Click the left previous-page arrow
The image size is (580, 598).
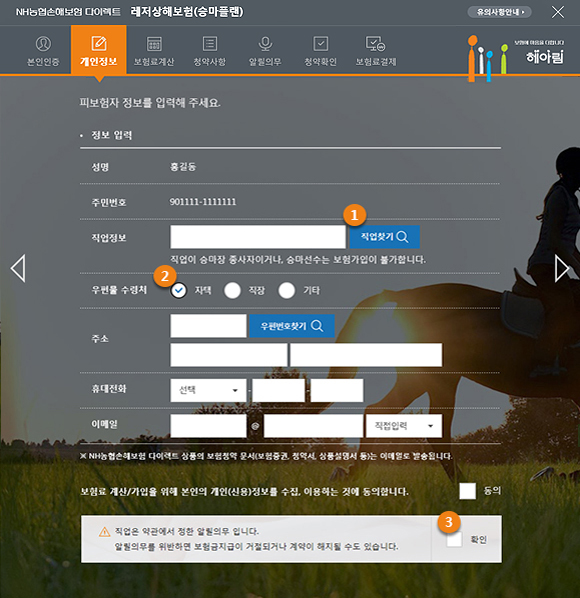(x=18, y=268)
